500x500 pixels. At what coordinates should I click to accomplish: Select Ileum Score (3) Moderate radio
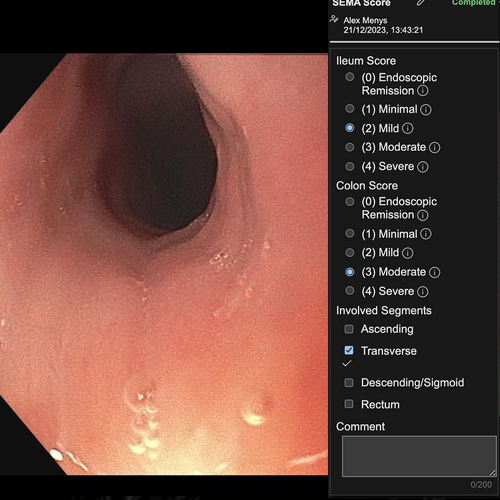(350, 147)
